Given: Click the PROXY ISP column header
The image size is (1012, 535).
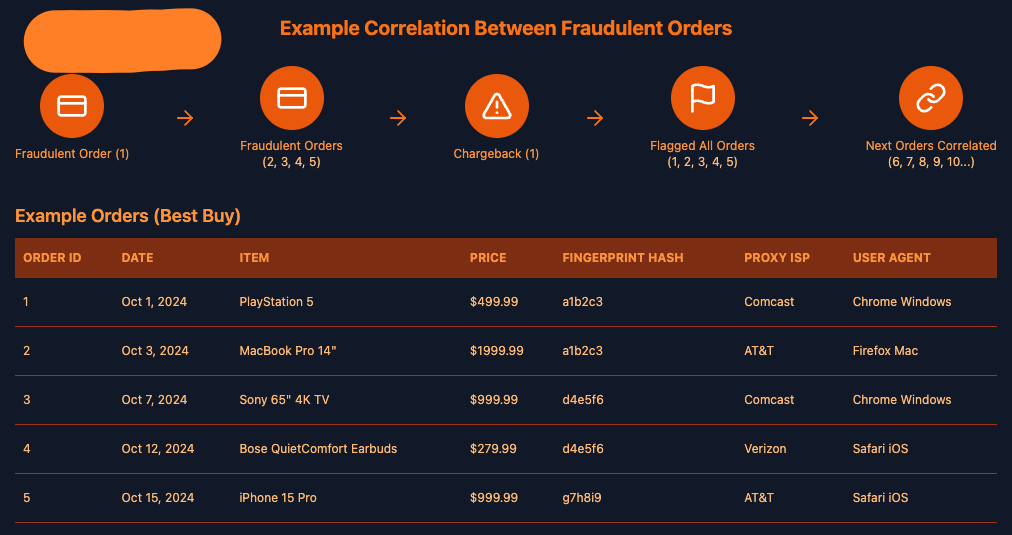Looking at the screenshot, I should click(x=777, y=258).
